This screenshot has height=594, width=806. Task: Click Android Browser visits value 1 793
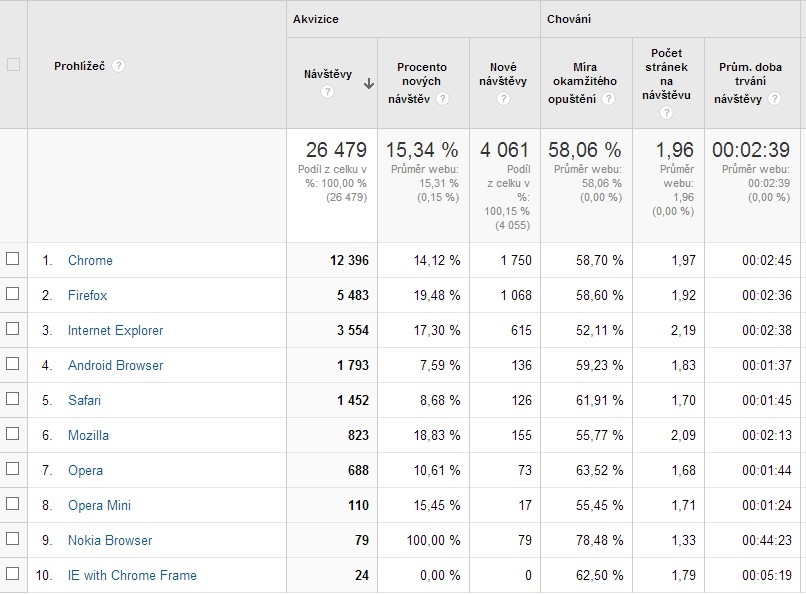[x=353, y=365]
